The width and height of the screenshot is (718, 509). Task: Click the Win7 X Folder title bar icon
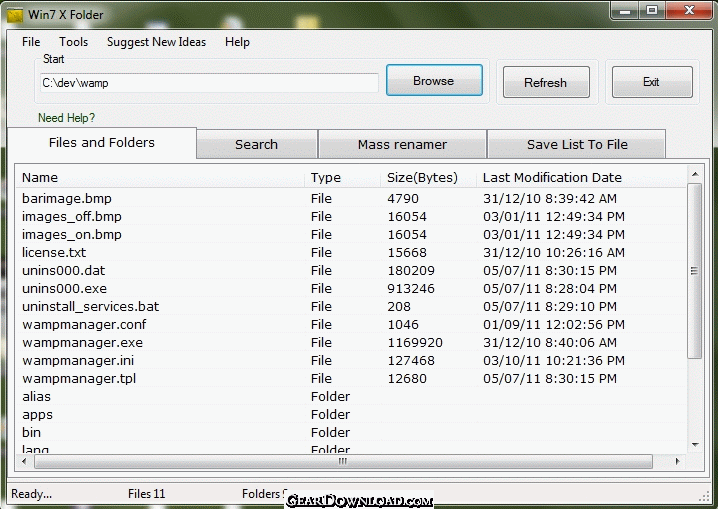pyautogui.click(x=15, y=15)
